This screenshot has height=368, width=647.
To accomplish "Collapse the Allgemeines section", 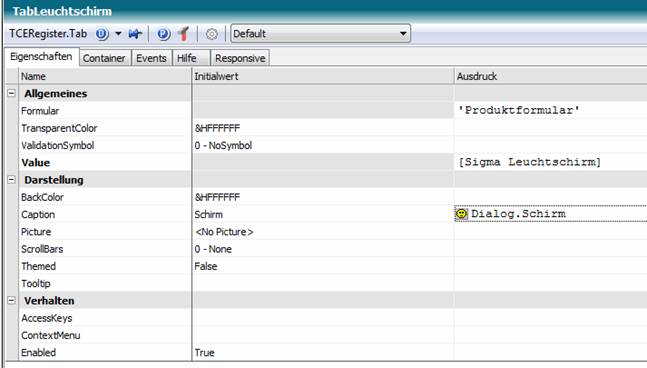I will pyautogui.click(x=12, y=94).
